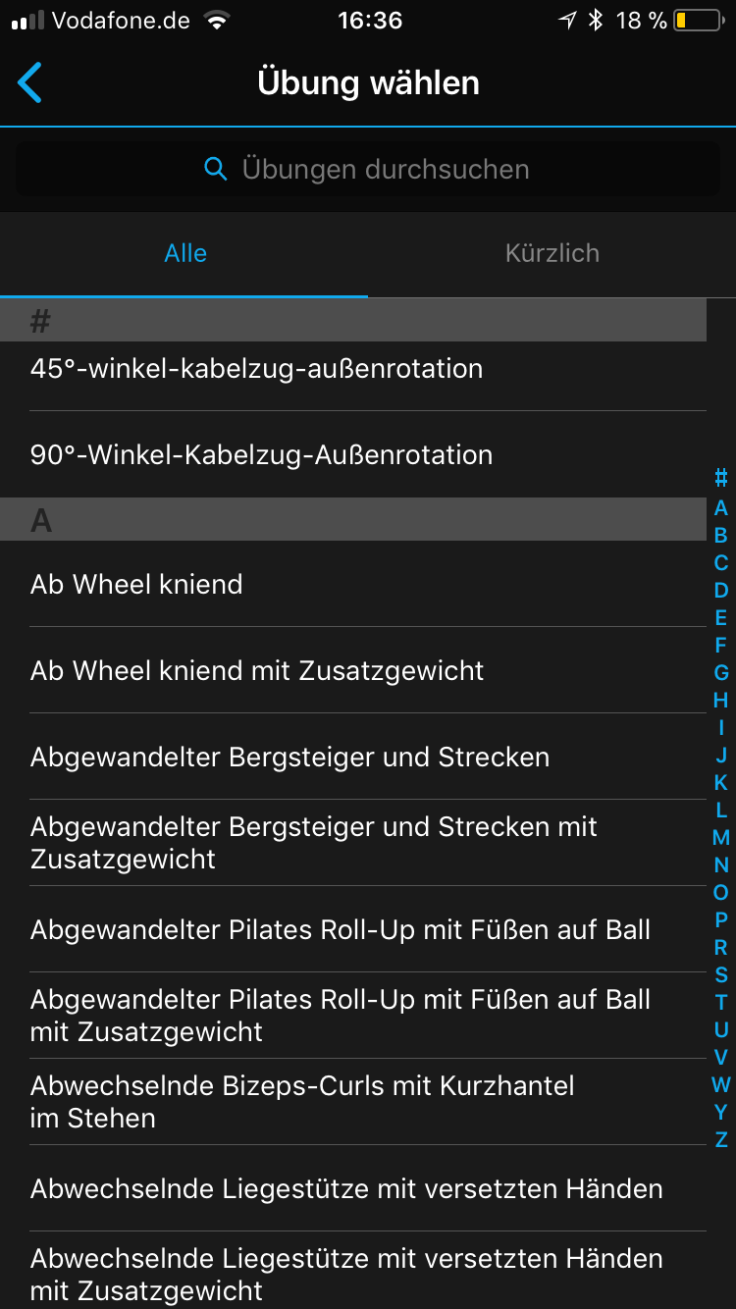Select 90°-Winkel-Kabelzug-Außenrotation exercise
Viewport: 736px width, 1309px height.
261,455
